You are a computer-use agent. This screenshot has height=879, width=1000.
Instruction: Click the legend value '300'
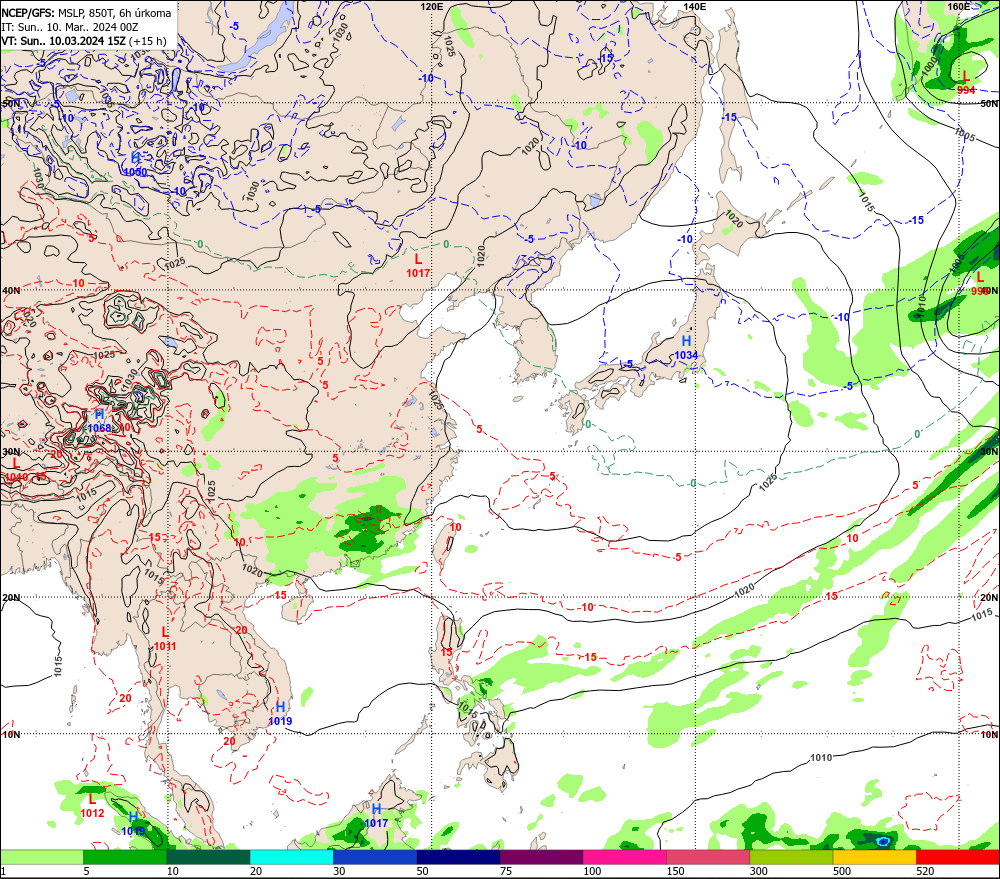pos(758,871)
